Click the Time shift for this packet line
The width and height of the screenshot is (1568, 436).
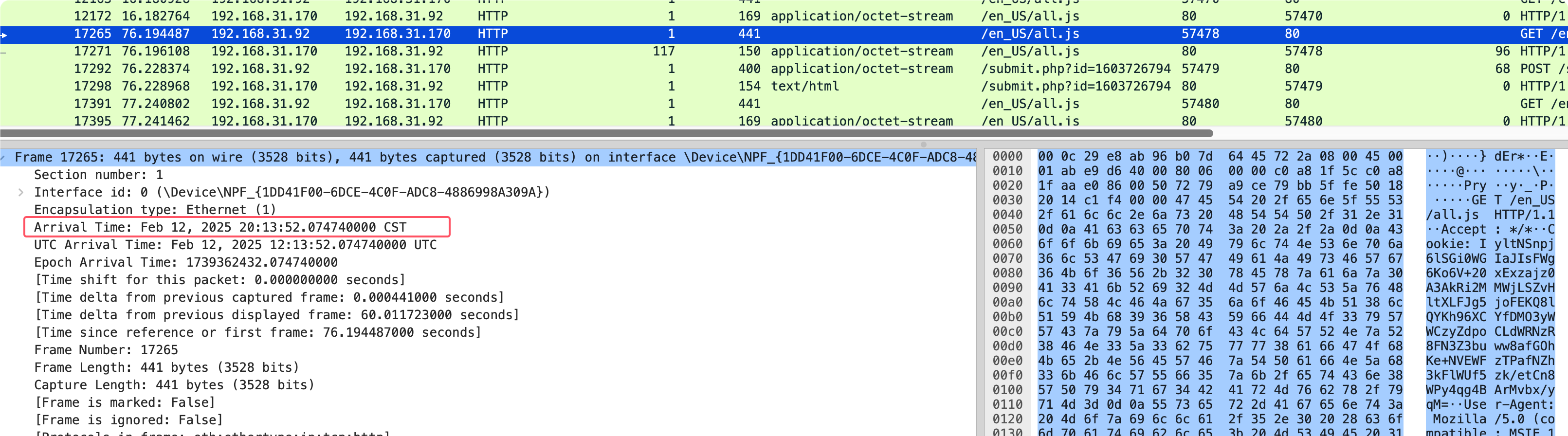[220, 280]
